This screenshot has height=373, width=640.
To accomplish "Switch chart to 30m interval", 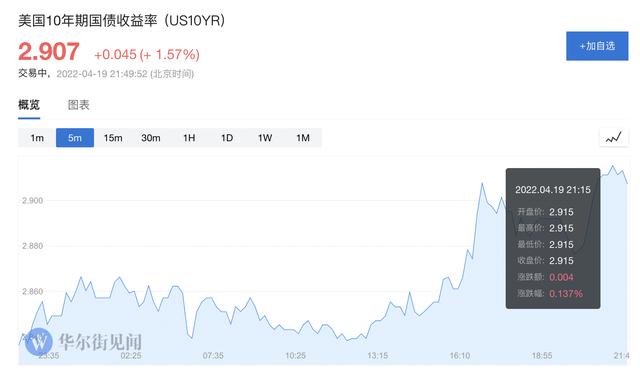I will pyautogui.click(x=151, y=138).
